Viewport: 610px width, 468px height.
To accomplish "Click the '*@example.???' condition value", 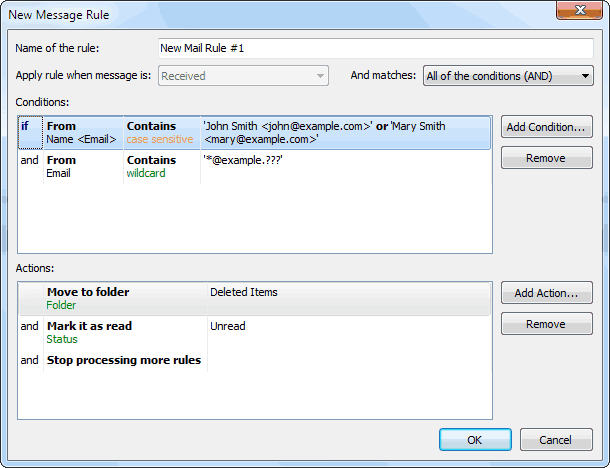I will click(243, 160).
